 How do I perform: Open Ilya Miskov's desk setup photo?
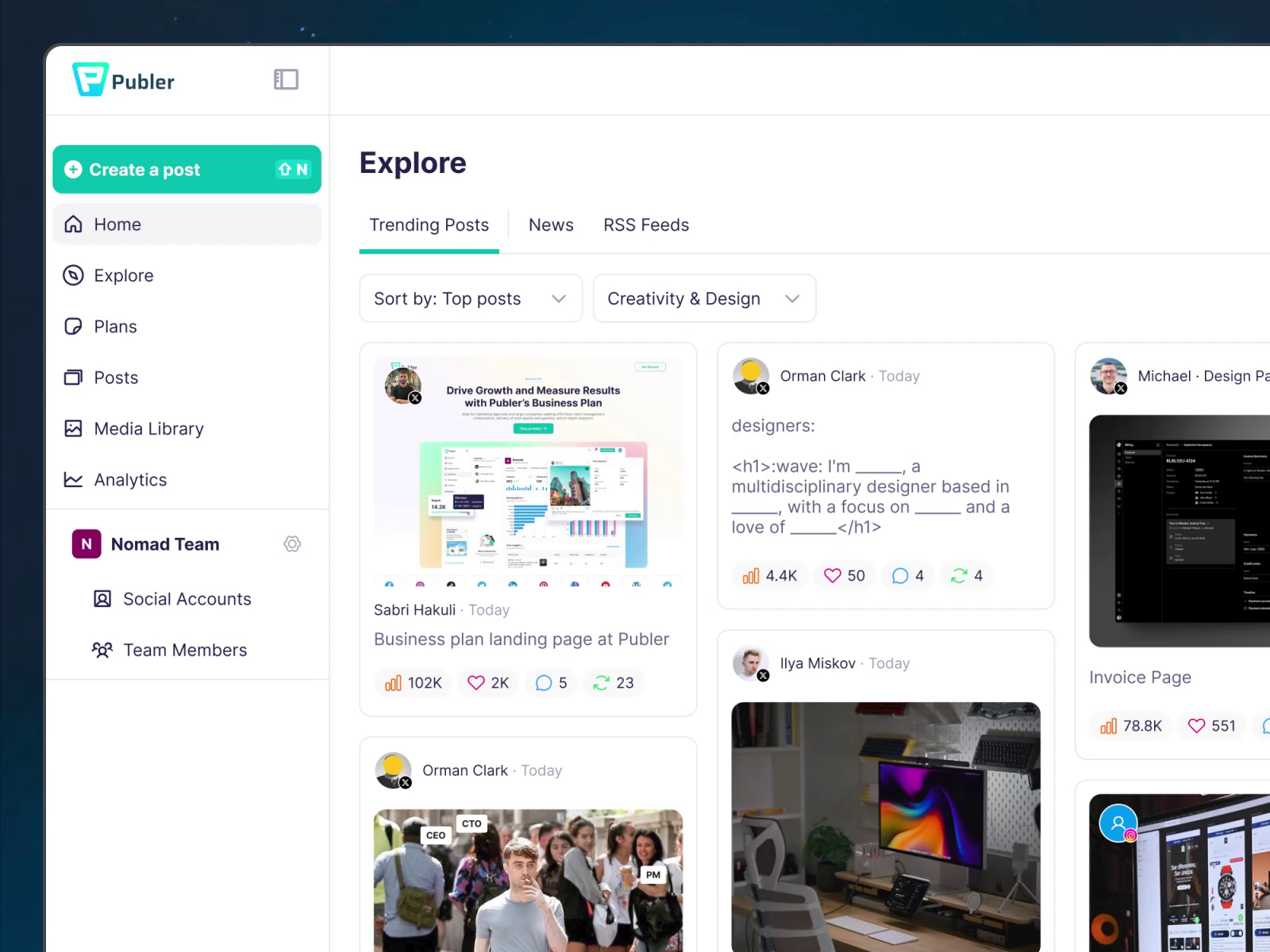(x=886, y=827)
